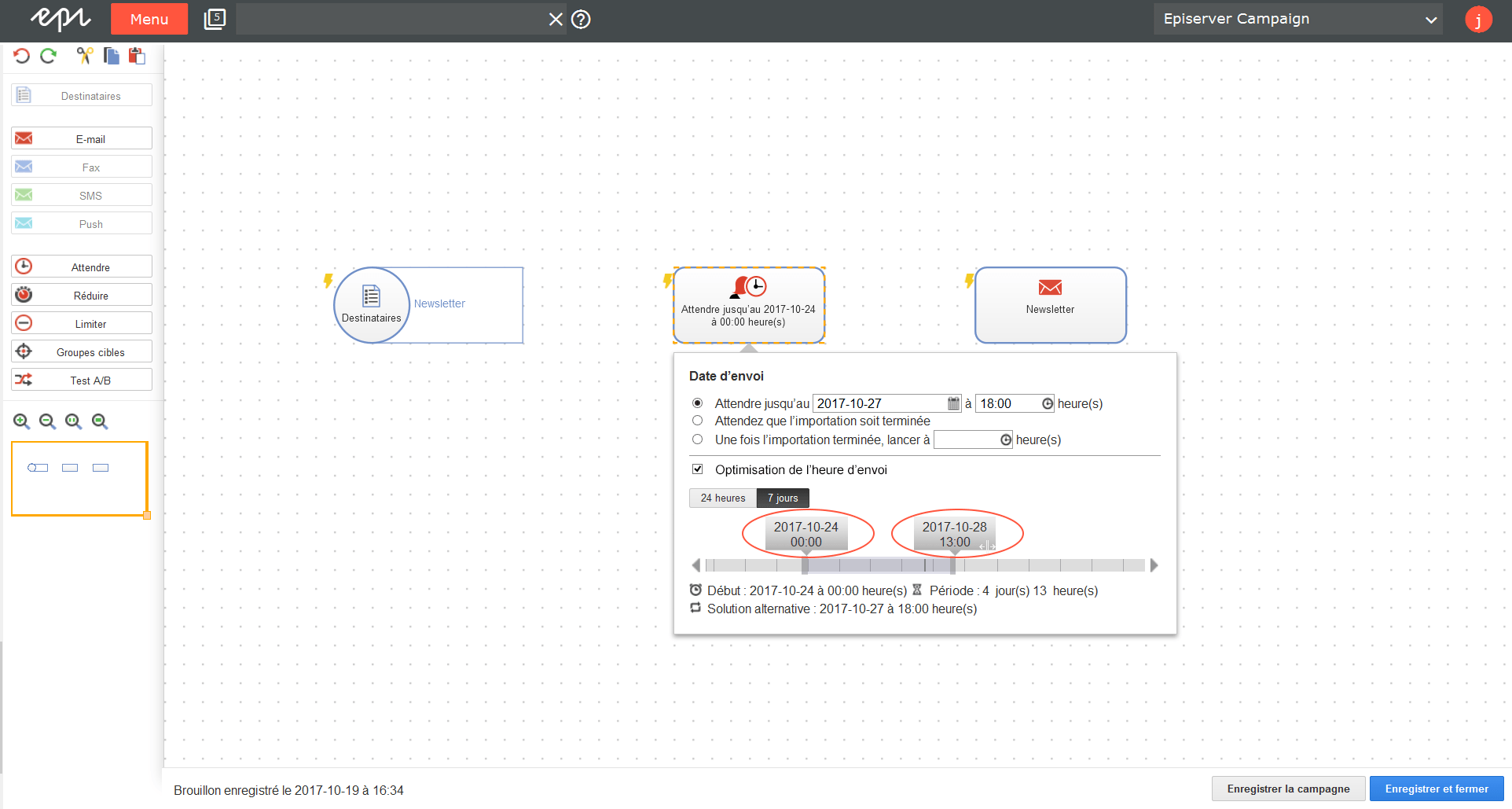Viewport: 1512px width, 809px height.
Task: Add a Réduire element from the palette
Action: [82, 295]
